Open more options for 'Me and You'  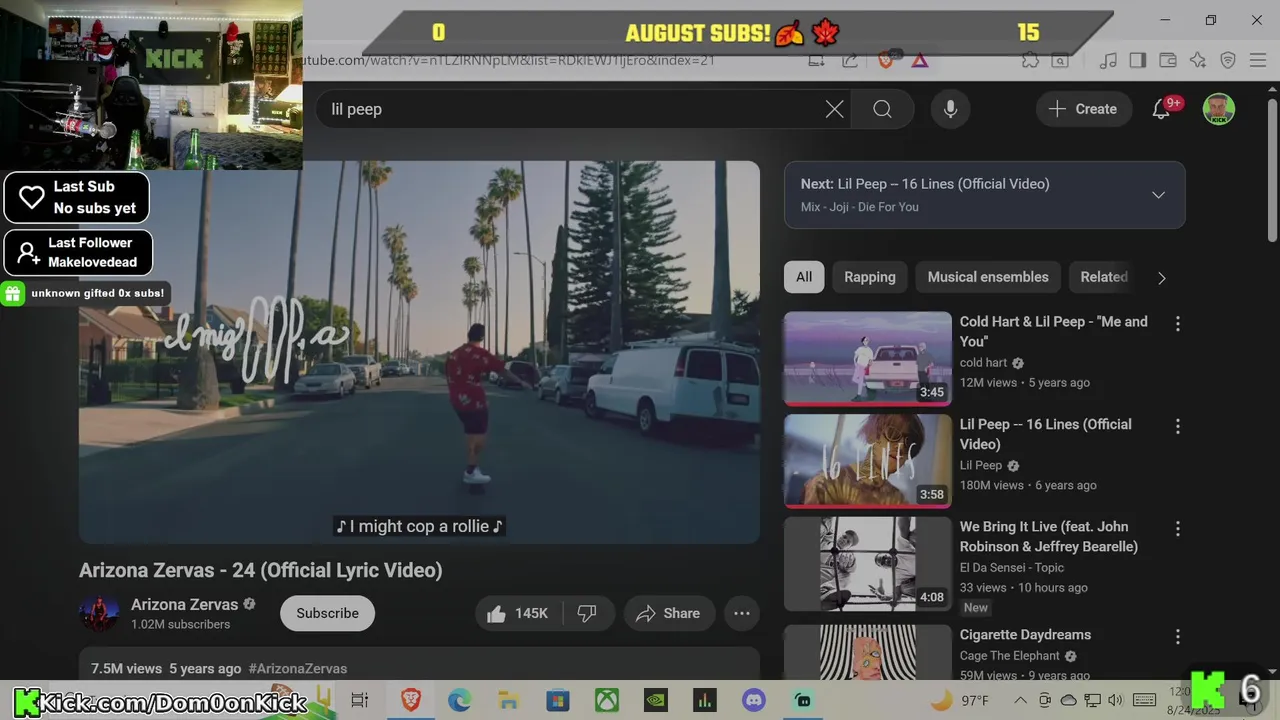tap(1177, 324)
